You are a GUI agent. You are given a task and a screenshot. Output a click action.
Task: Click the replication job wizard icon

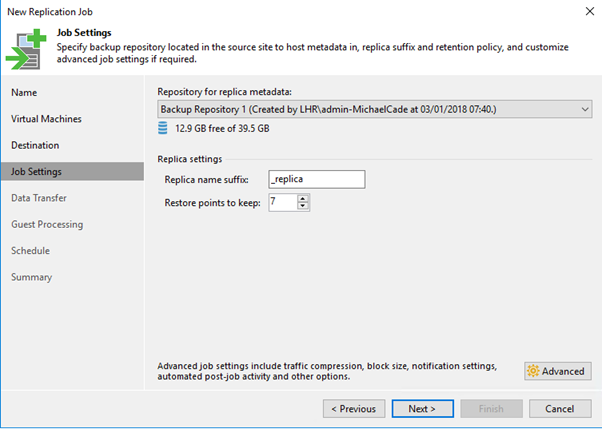26,49
